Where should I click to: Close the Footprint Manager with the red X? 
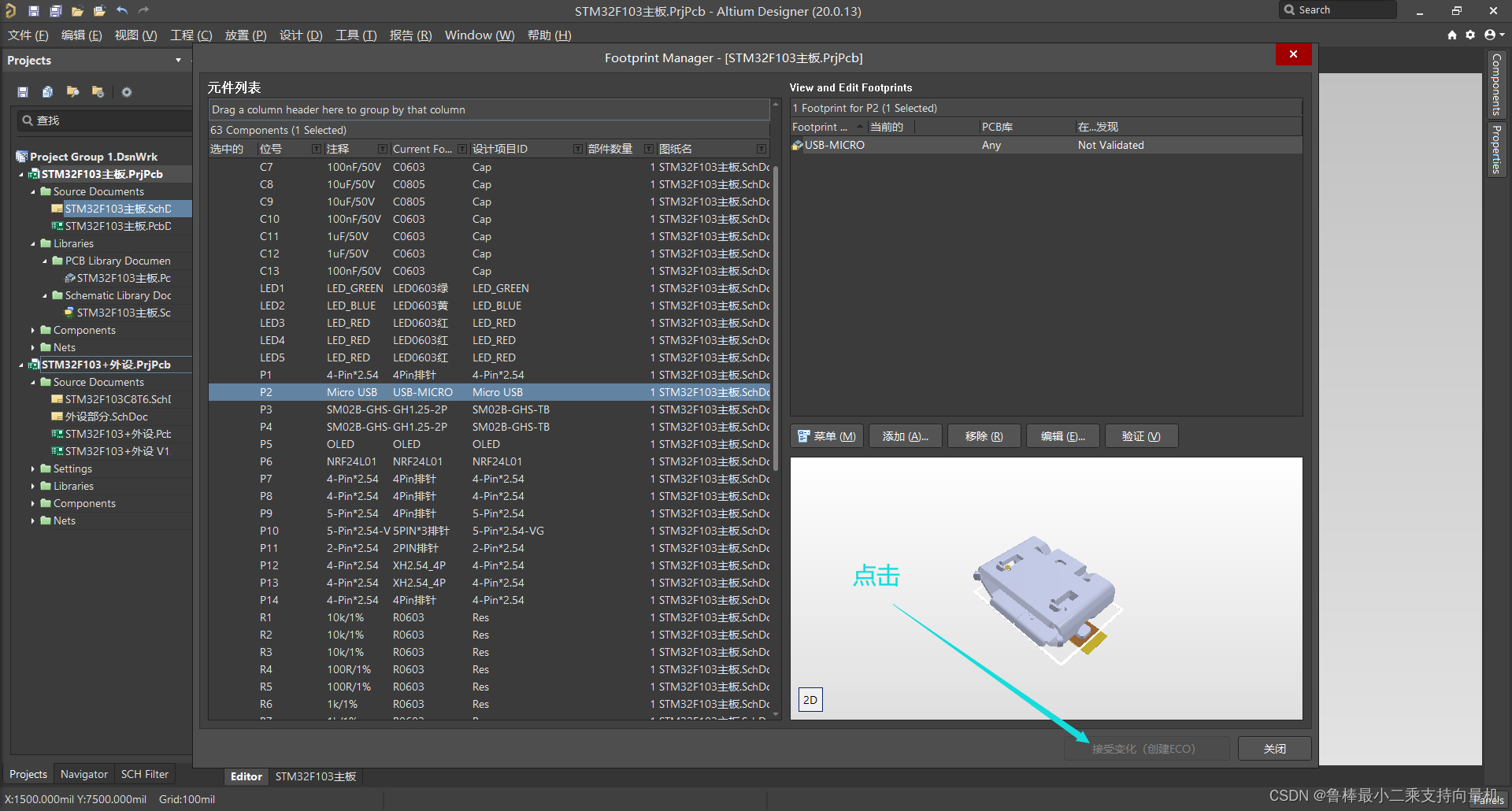[1293, 54]
